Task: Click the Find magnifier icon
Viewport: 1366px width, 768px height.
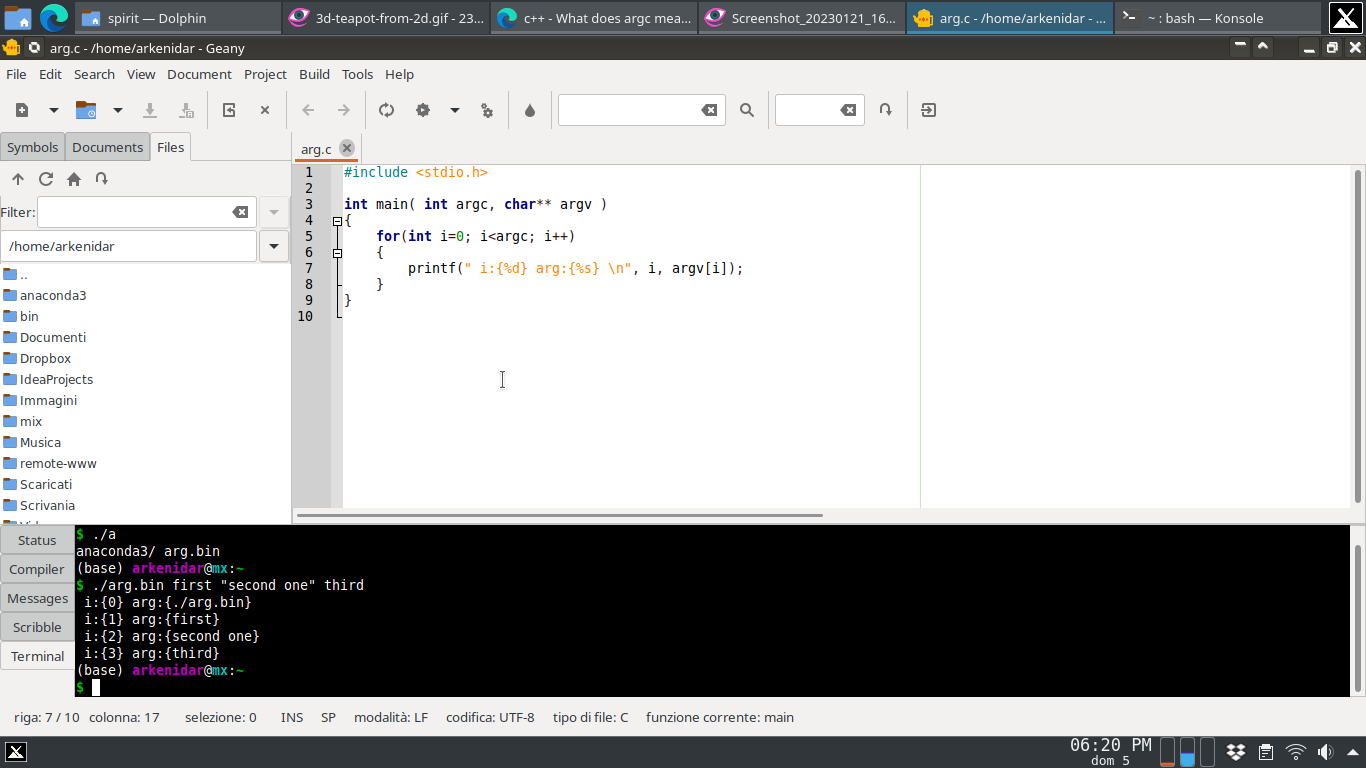Action: [747, 110]
